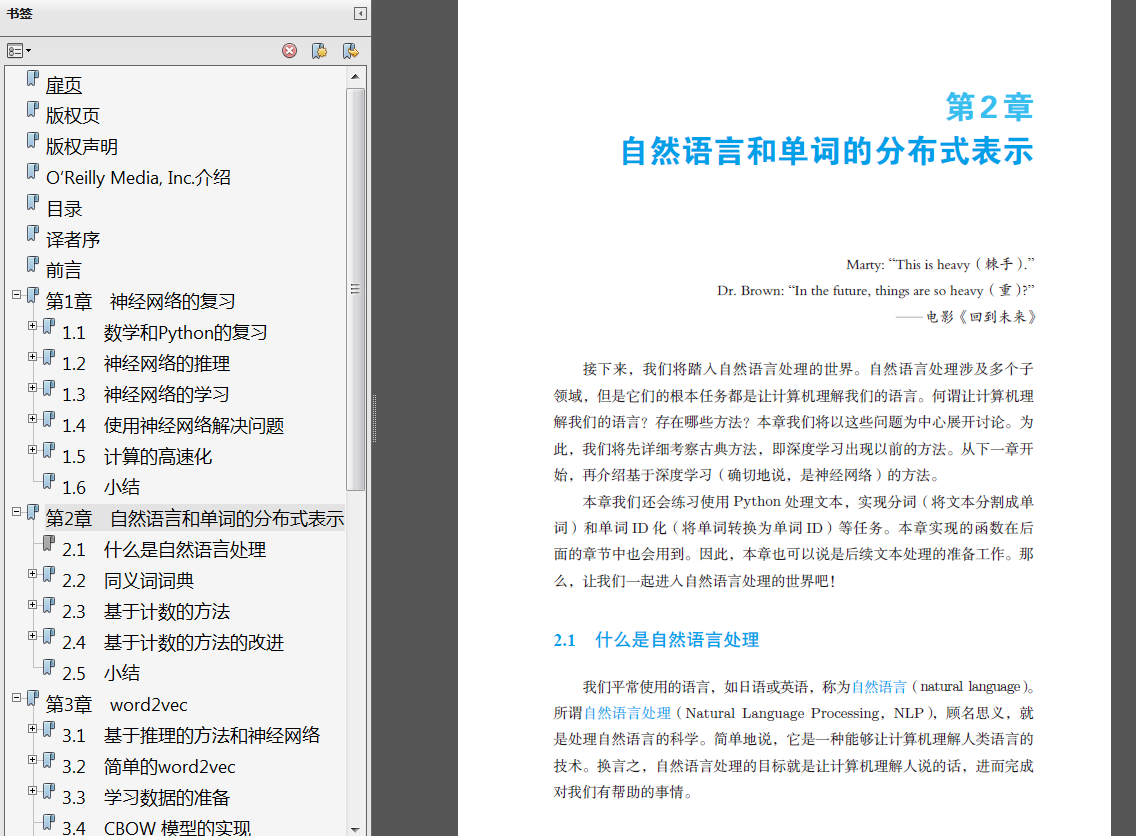This screenshot has height=836, width=1136.
Task: Open bookmark 1.4 使用神经网络解决问题
Action: tap(172, 426)
